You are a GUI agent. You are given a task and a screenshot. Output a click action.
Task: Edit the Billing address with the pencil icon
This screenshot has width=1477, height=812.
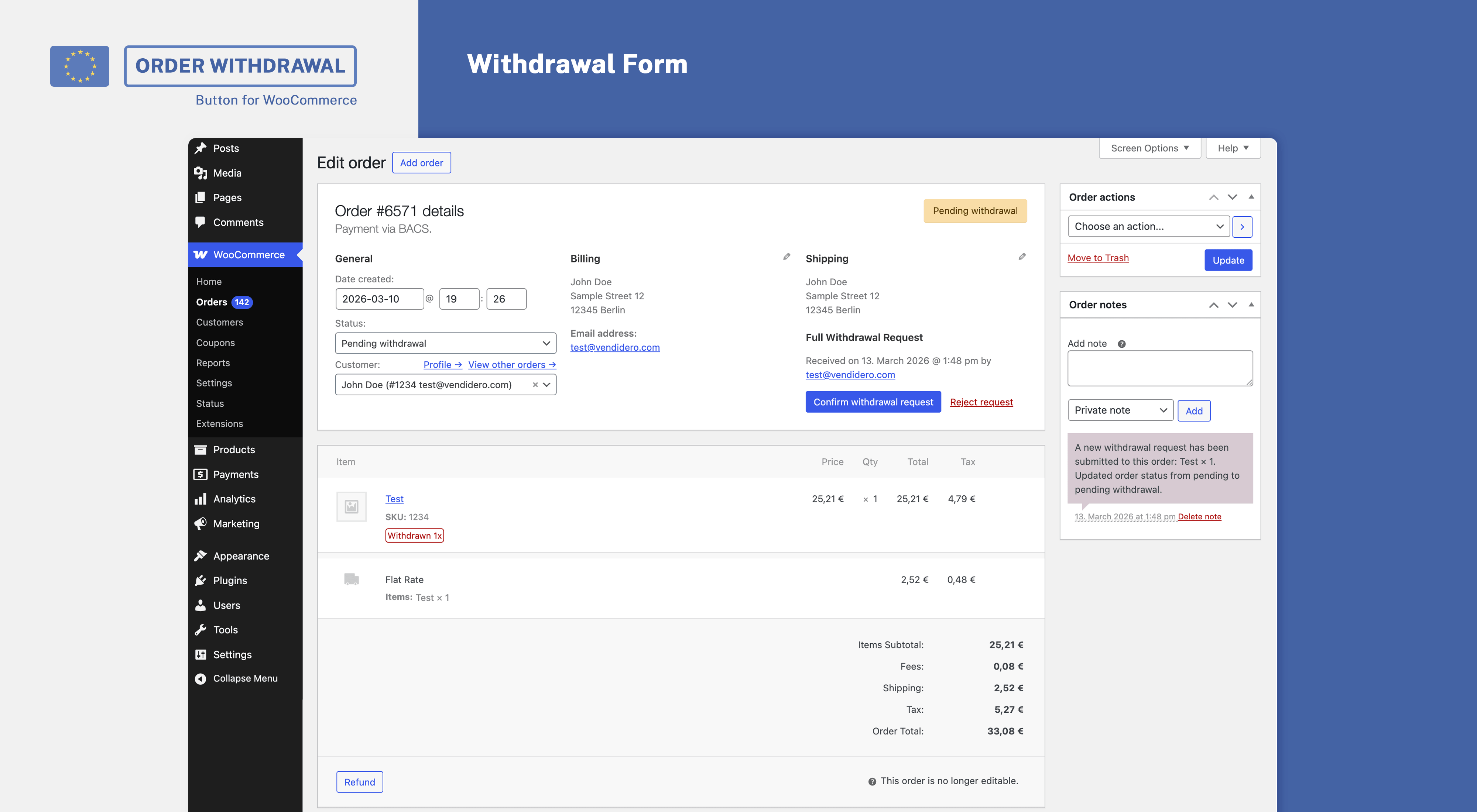[x=786, y=257]
